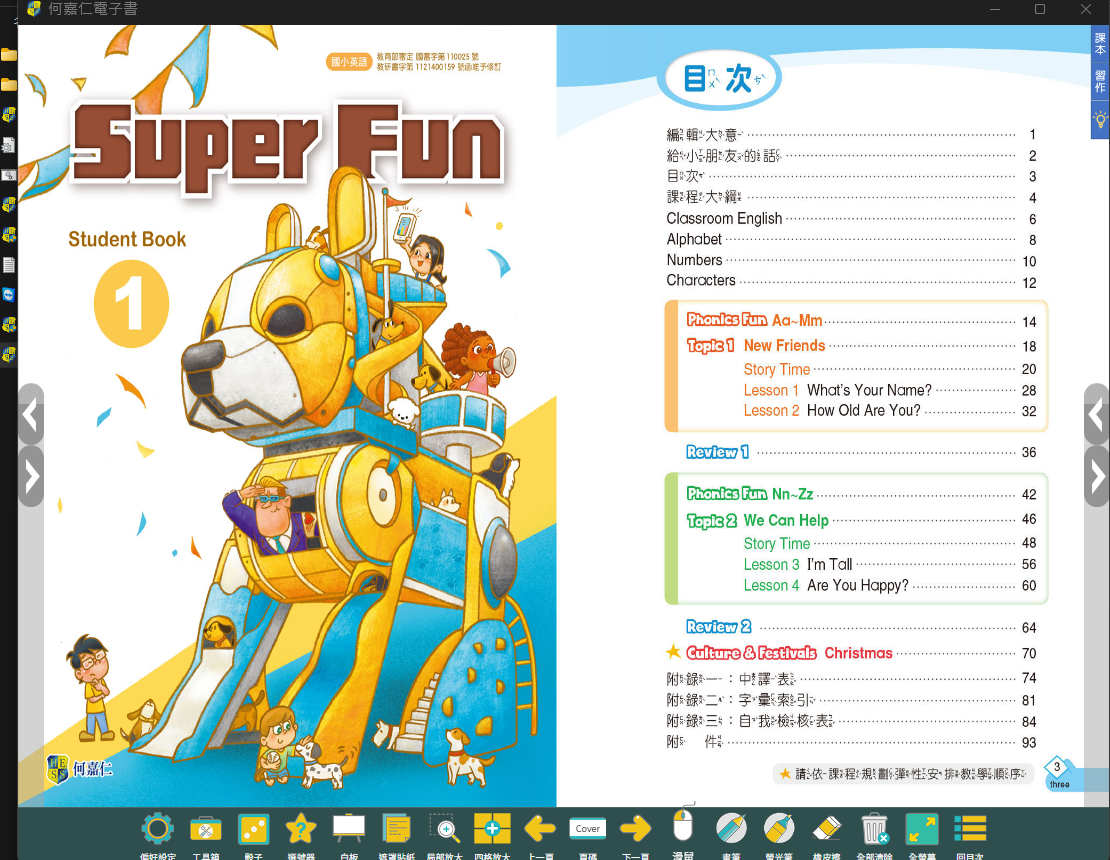
Task: Click upper left-edge previous page arrow
Action: pos(30,414)
